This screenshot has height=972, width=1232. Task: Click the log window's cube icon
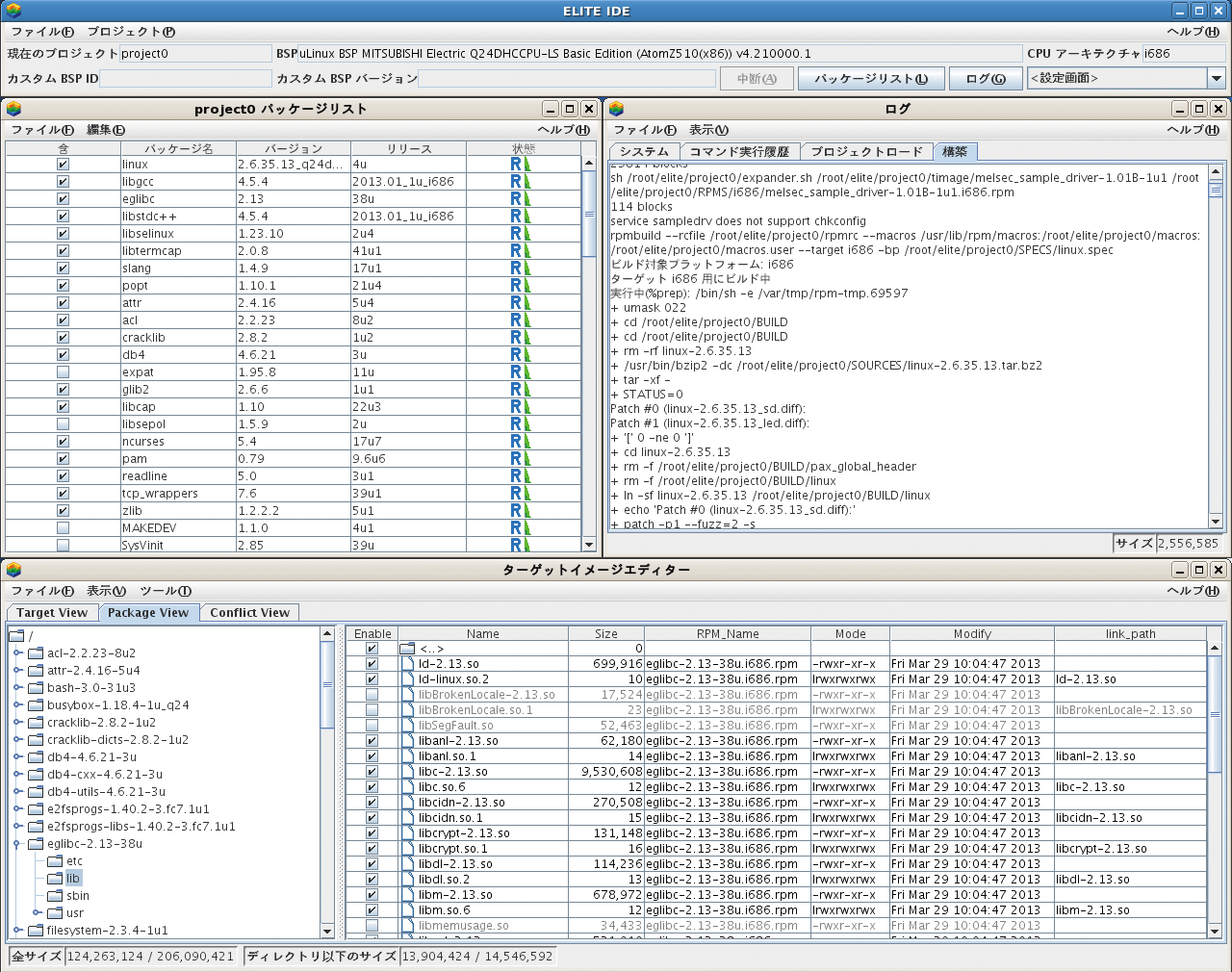[617, 110]
